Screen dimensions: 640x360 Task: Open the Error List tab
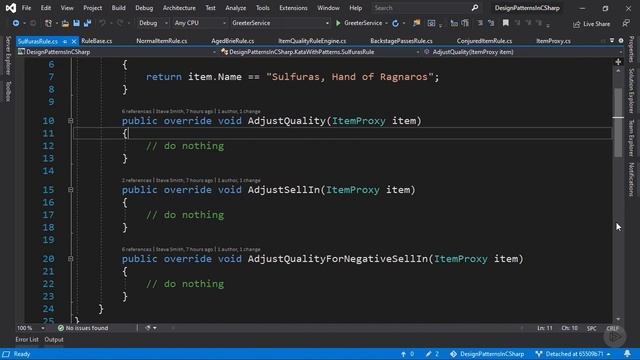point(27,340)
